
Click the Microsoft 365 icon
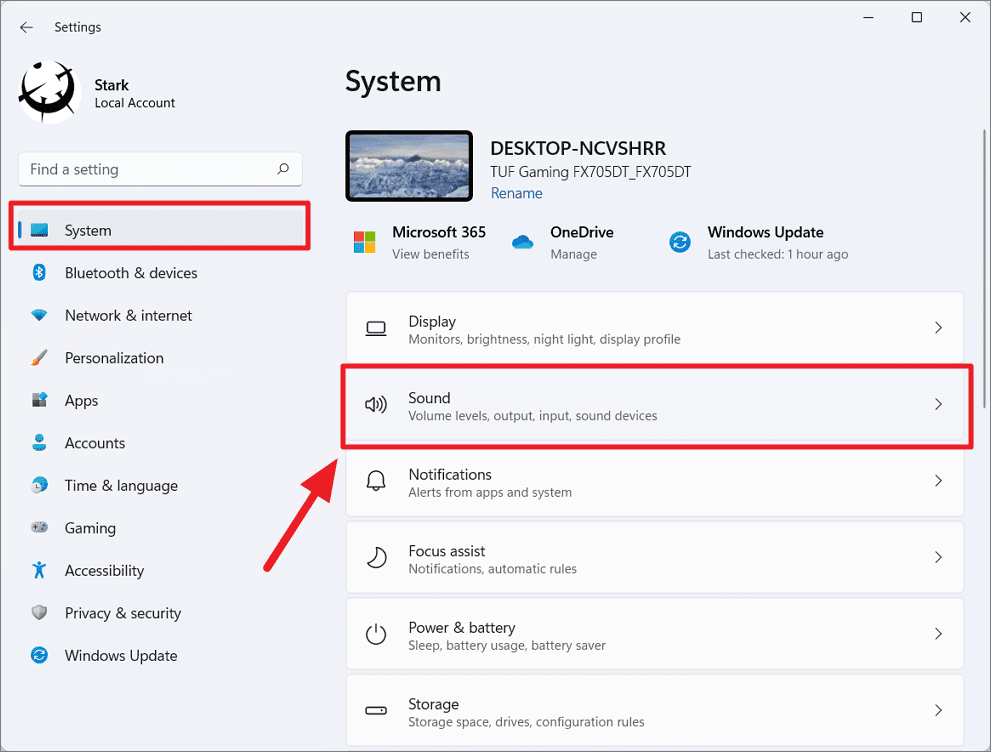click(364, 241)
